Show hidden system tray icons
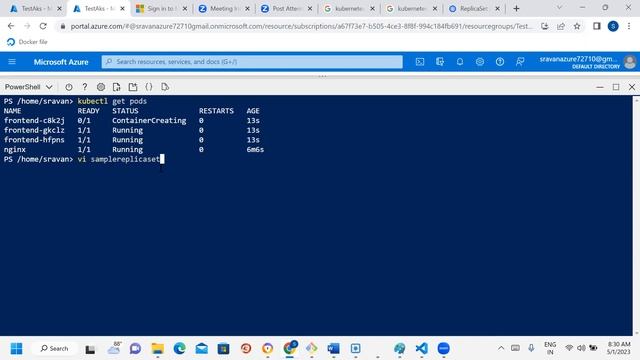 (501, 348)
